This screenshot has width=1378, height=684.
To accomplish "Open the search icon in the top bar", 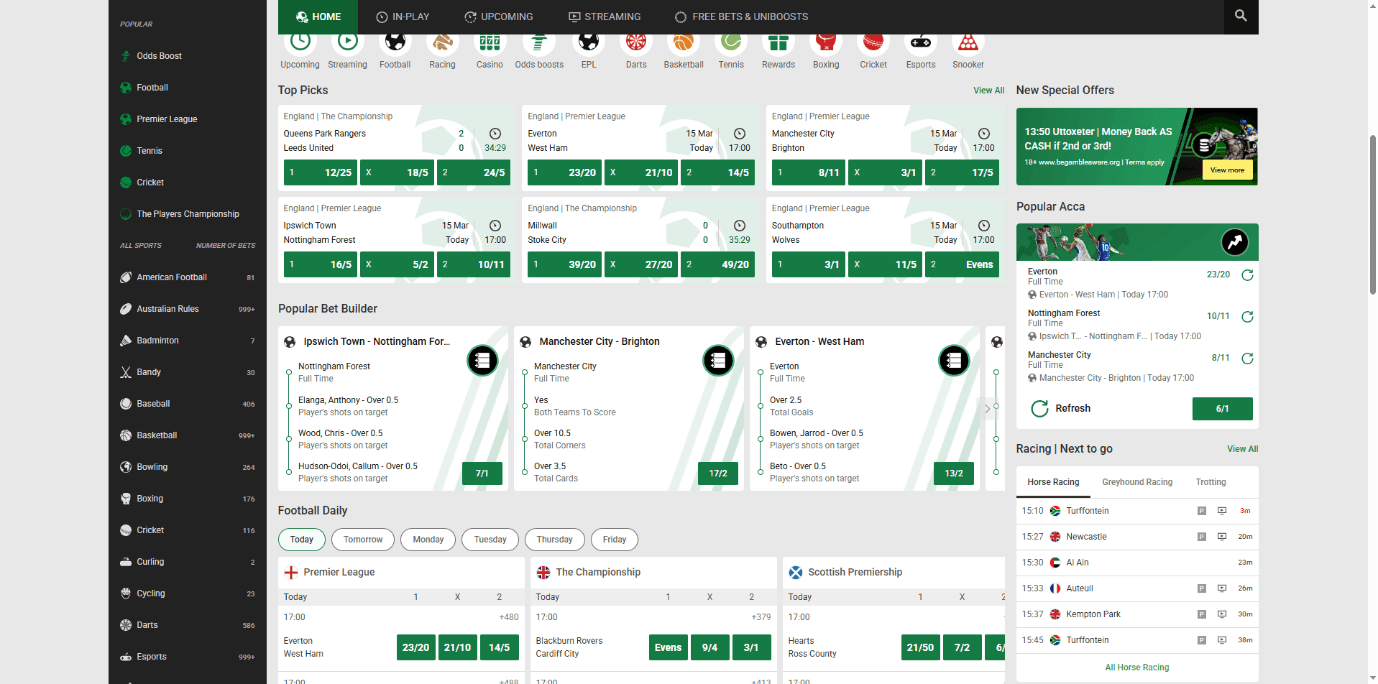I will pos(1240,17).
